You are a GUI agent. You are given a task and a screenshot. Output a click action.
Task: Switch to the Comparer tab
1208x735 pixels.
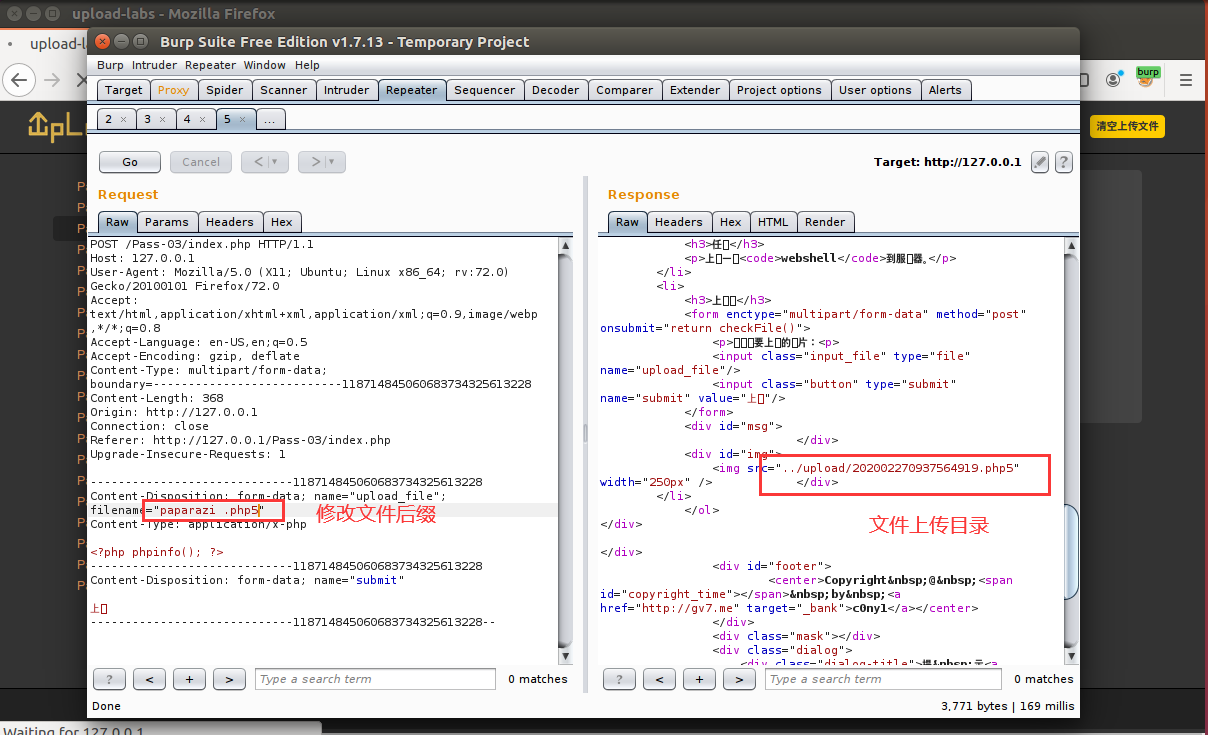coord(624,90)
